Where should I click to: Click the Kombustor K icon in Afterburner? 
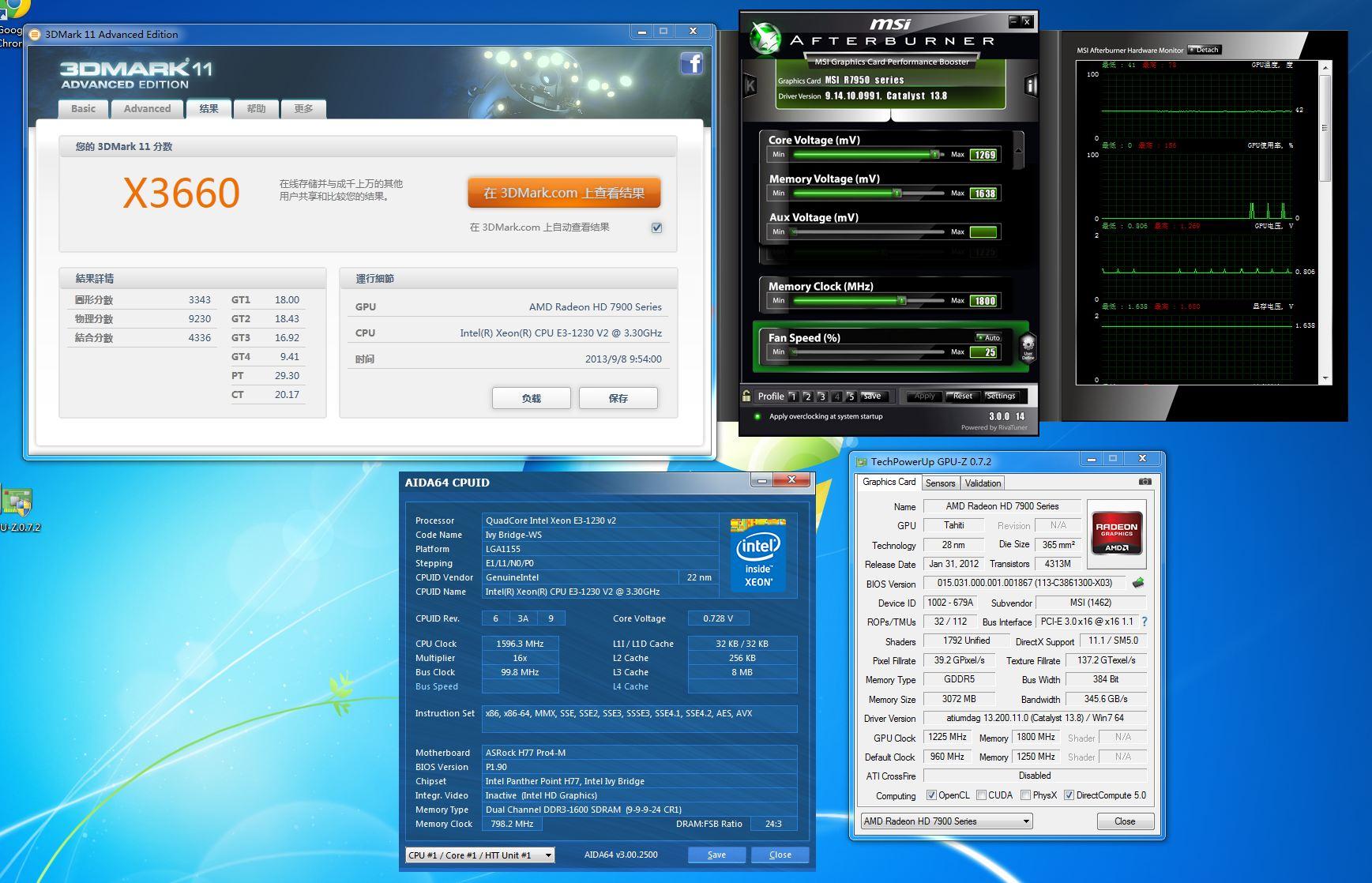tap(750, 85)
